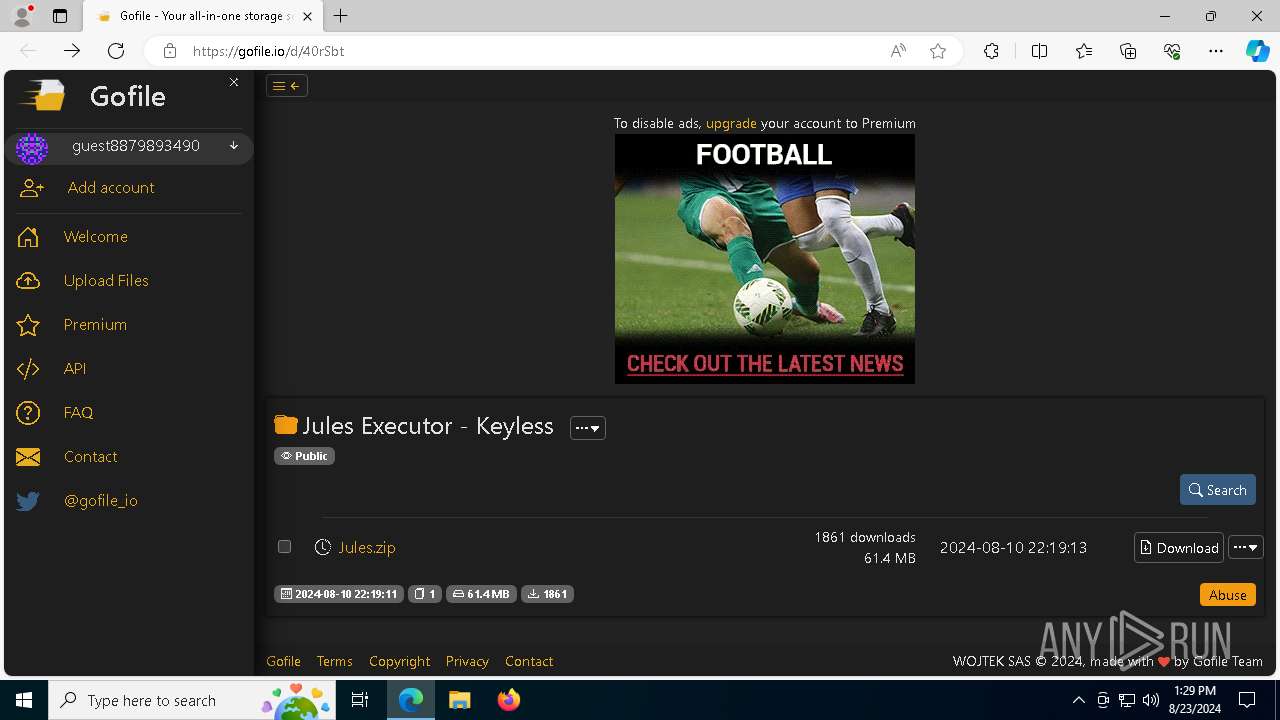
Task: Open Browser essentials heart icon
Action: pyautogui.click(x=1172, y=51)
